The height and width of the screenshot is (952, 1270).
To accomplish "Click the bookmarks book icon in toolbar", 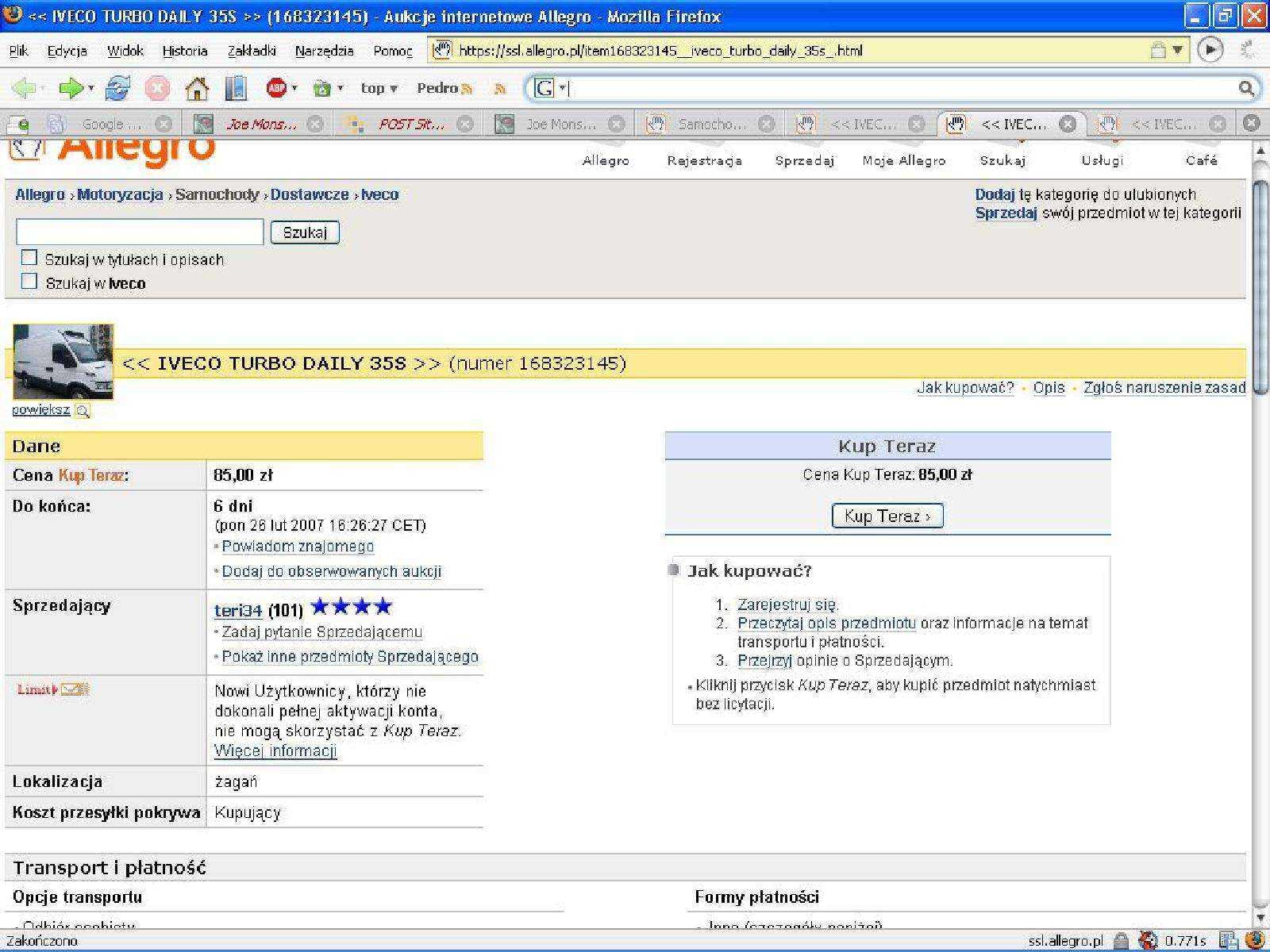I will 236,88.
